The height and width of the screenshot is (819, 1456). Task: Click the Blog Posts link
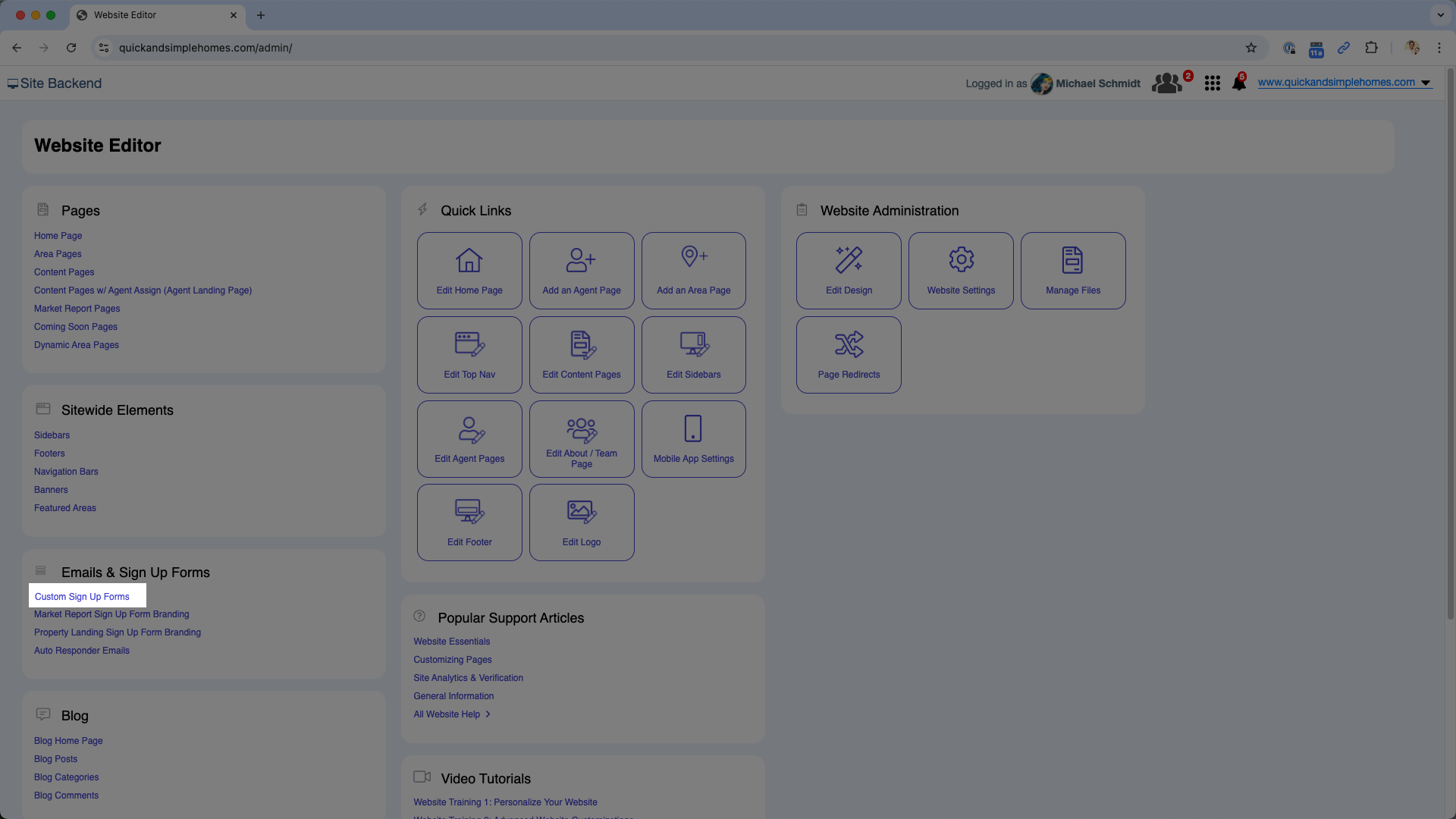pos(55,758)
